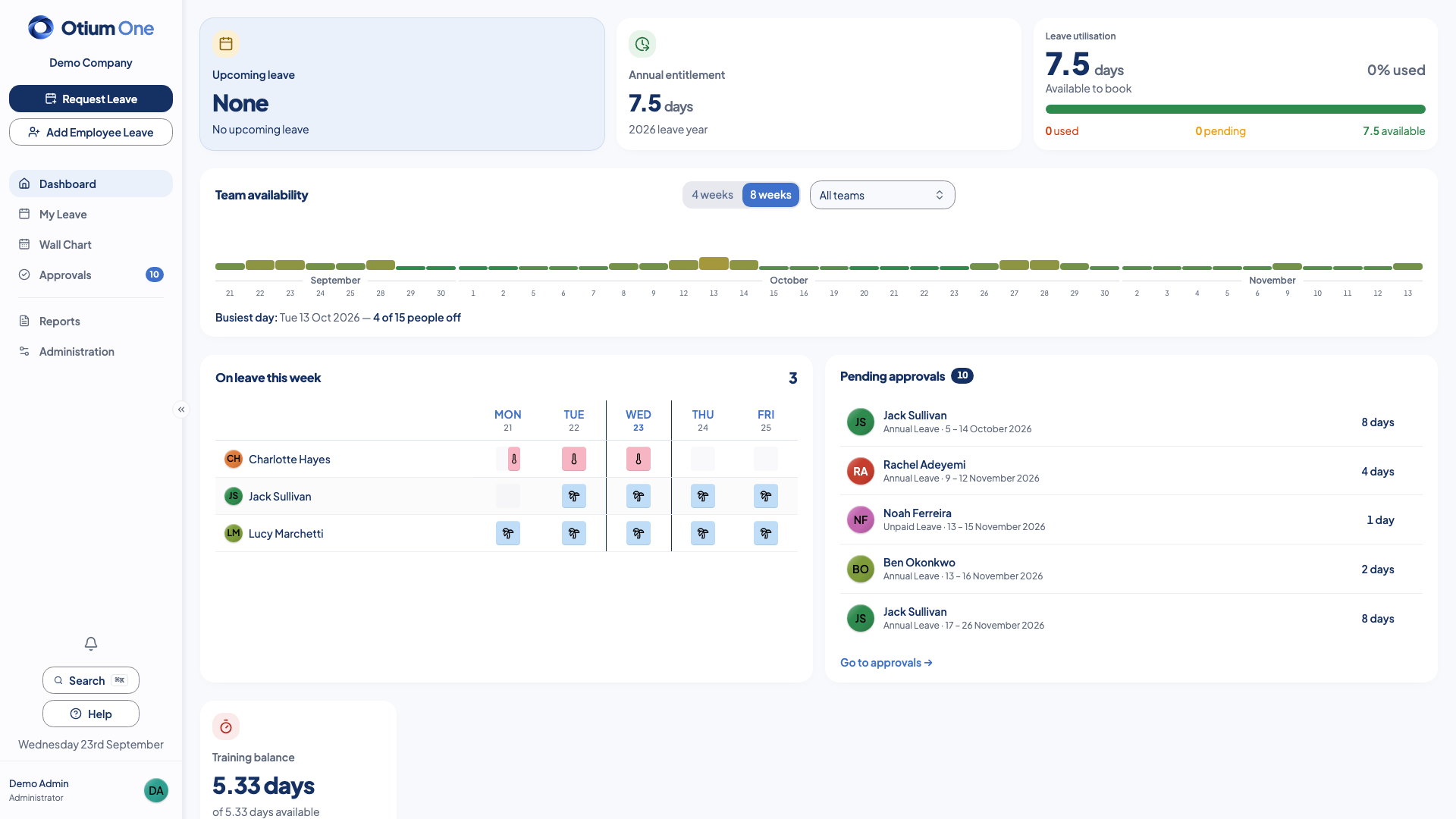The width and height of the screenshot is (1456, 819).
Task: Click the notification bell icon
Action: pos(91,644)
